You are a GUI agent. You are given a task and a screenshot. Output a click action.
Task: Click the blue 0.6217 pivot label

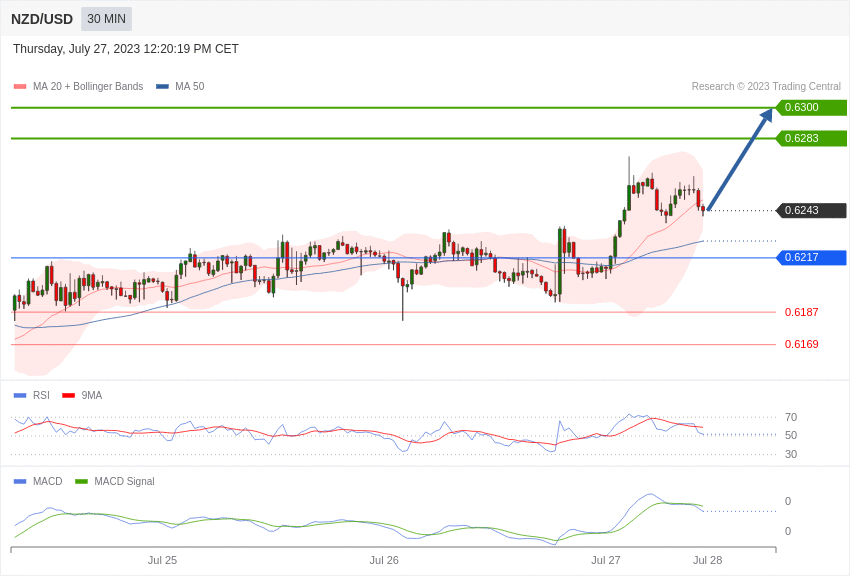tap(812, 257)
